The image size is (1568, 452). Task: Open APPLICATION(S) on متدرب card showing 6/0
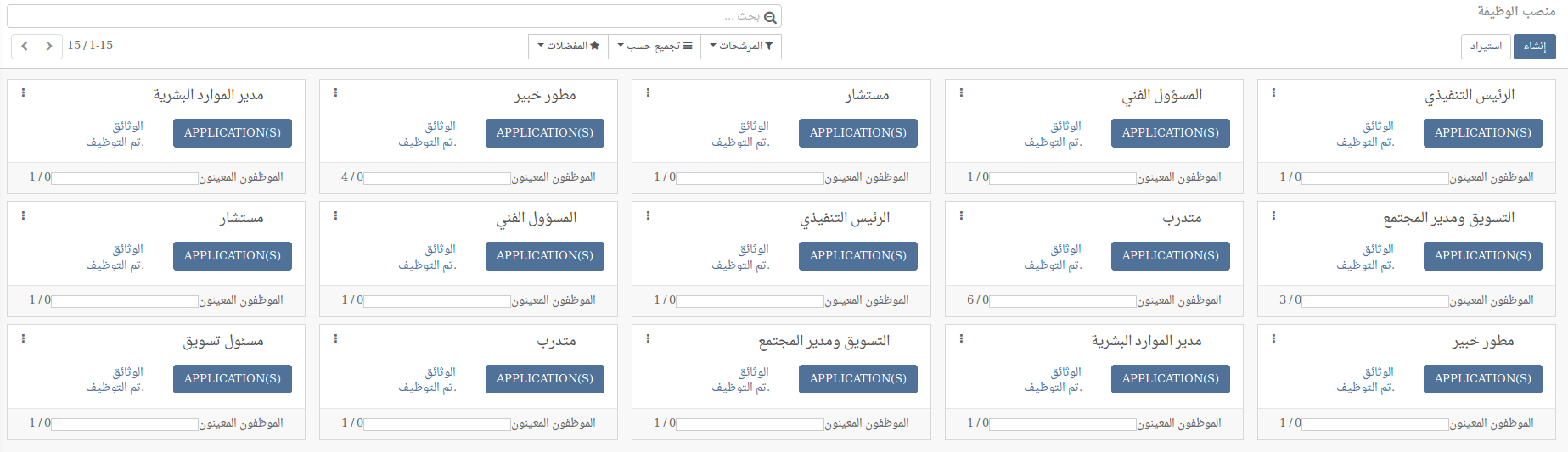tap(1170, 255)
